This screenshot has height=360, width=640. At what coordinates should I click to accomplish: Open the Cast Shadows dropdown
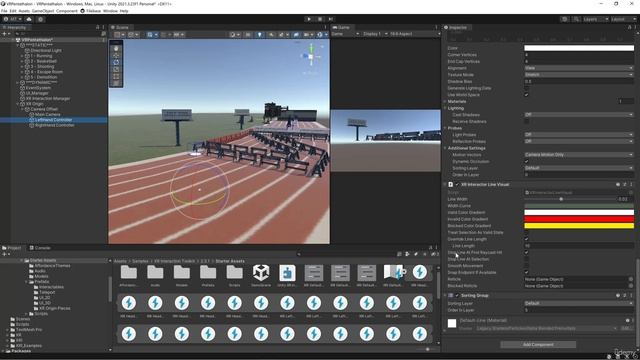point(579,115)
